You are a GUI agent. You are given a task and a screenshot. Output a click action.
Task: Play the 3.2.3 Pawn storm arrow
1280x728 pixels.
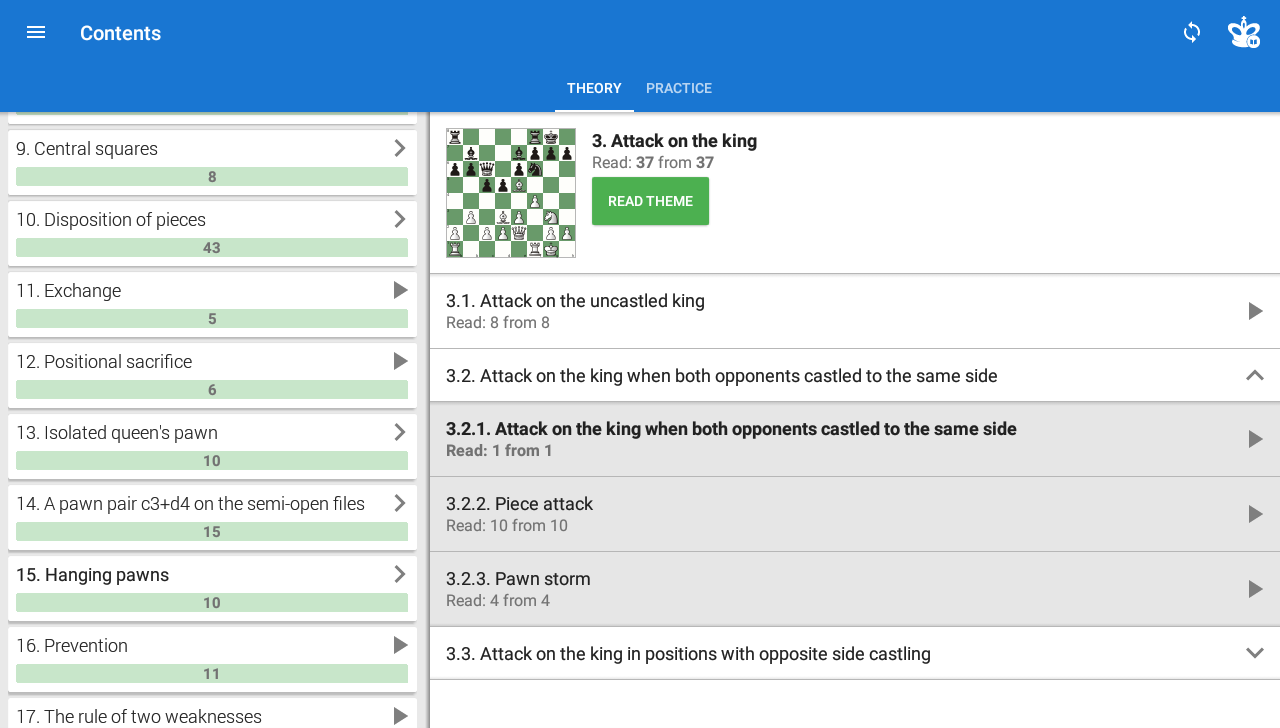pos(1255,589)
